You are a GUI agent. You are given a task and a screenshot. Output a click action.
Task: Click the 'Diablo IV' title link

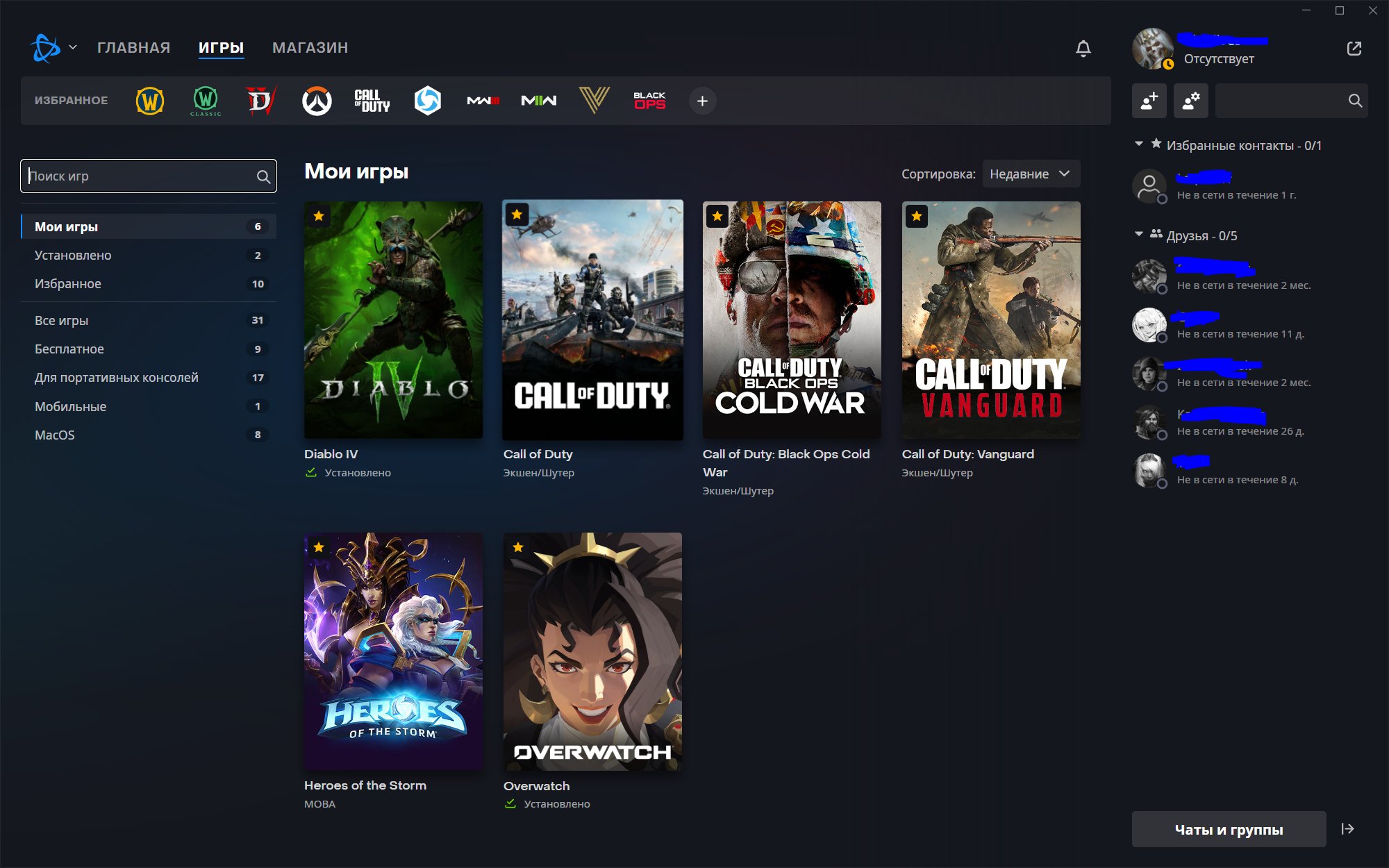coord(331,454)
